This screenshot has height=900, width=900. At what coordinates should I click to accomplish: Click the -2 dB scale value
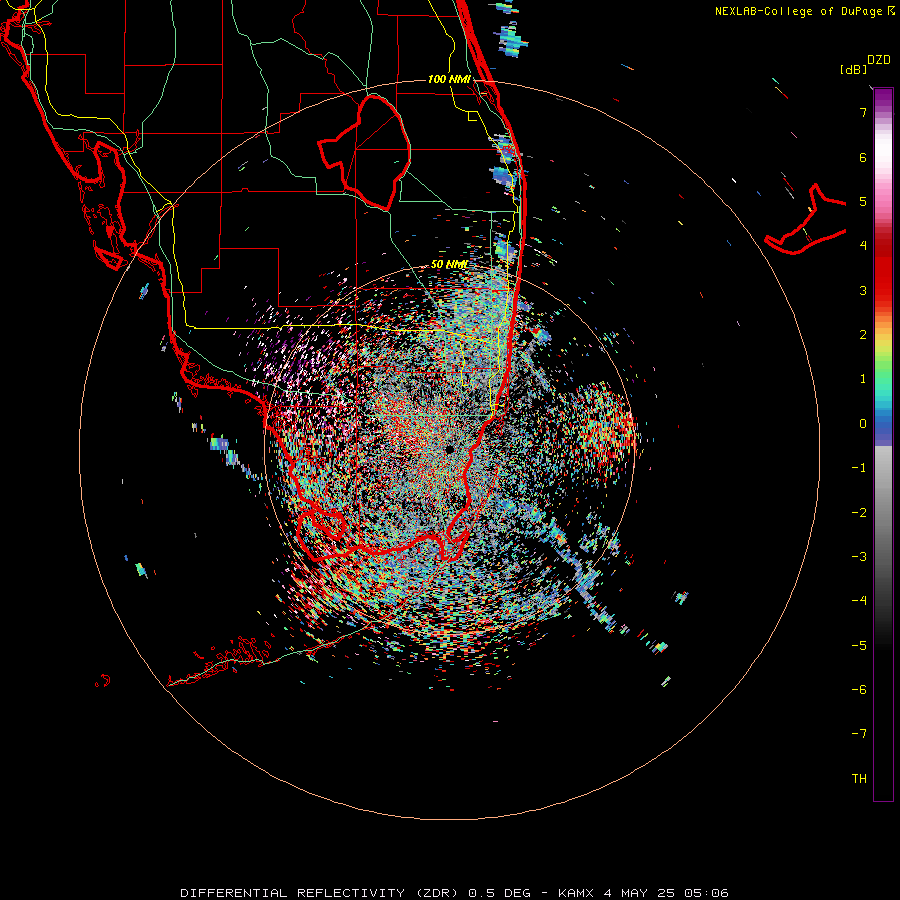point(859,513)
